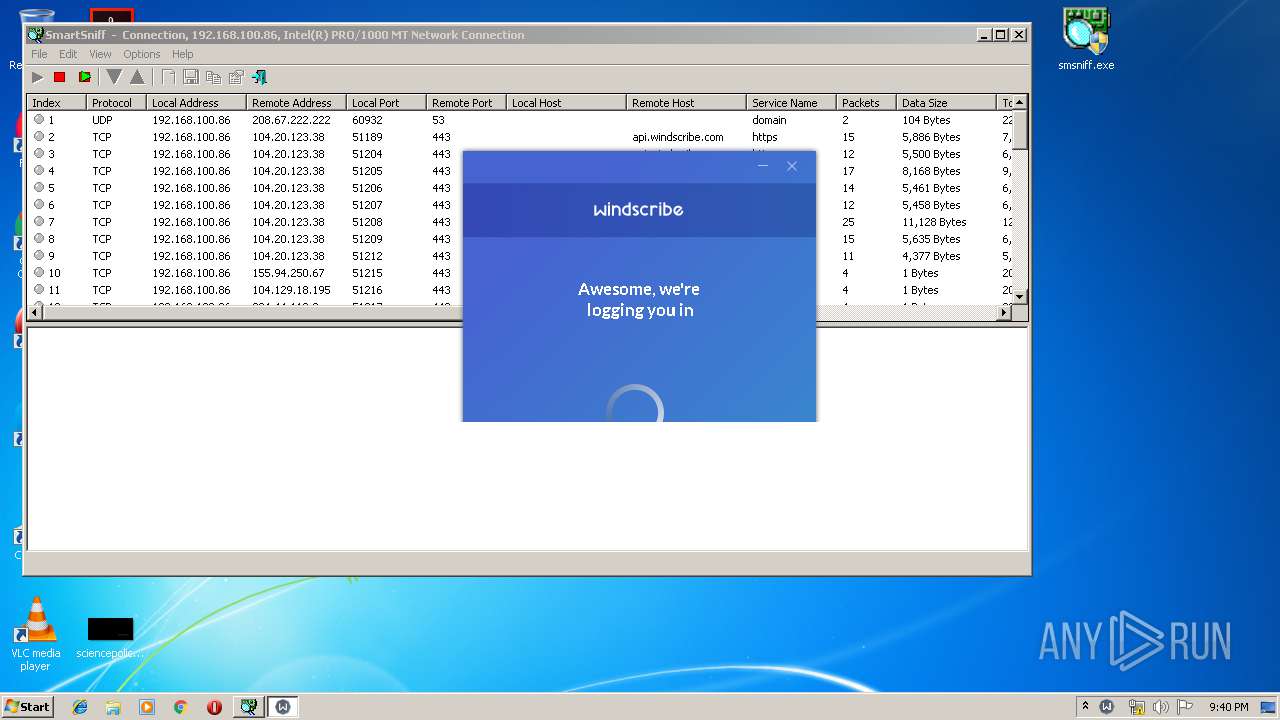Click the new blank document toolbar icon
Image resolution: width=1280 pixels, height=720 pixels.
click(168, 77)
